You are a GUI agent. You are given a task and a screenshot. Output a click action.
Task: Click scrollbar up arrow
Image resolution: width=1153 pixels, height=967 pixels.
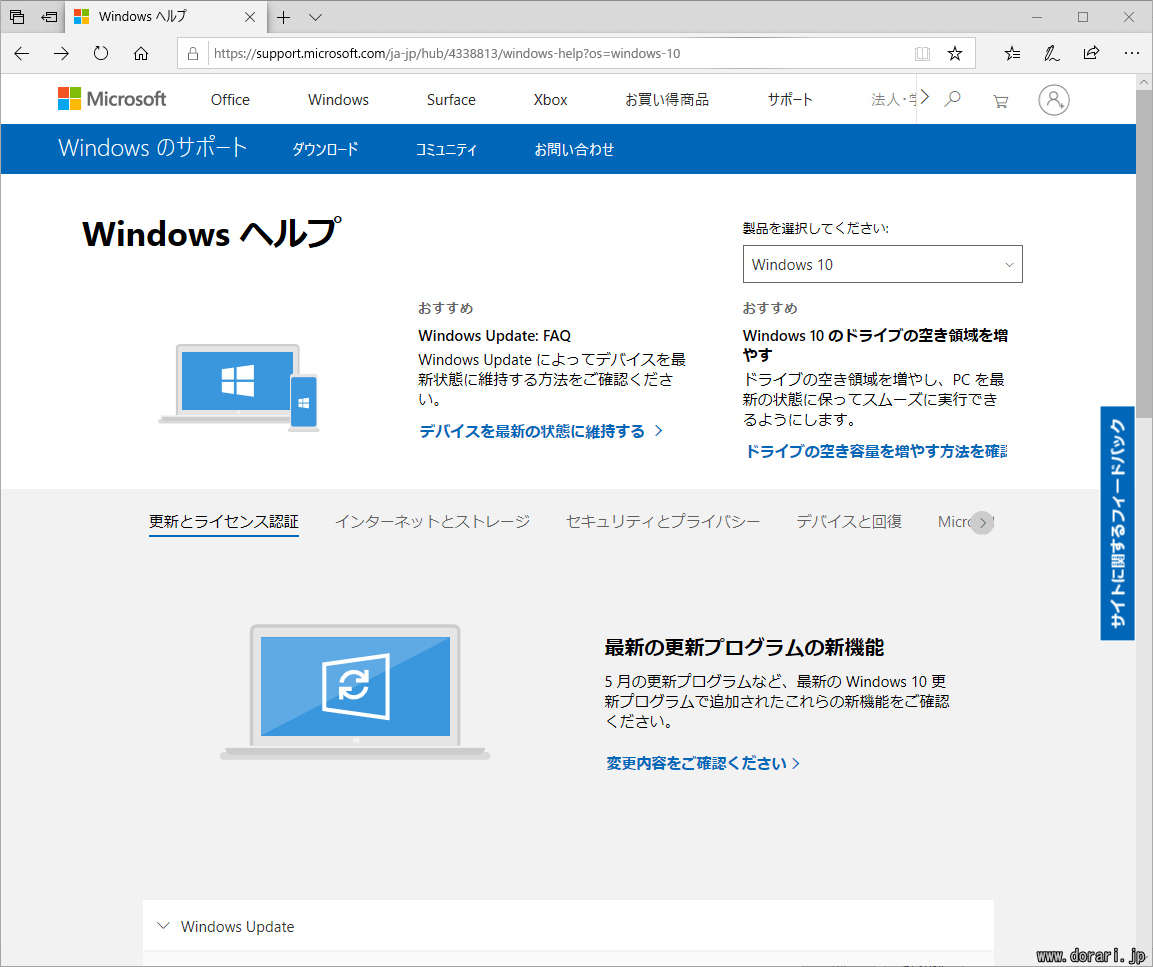1144,82
